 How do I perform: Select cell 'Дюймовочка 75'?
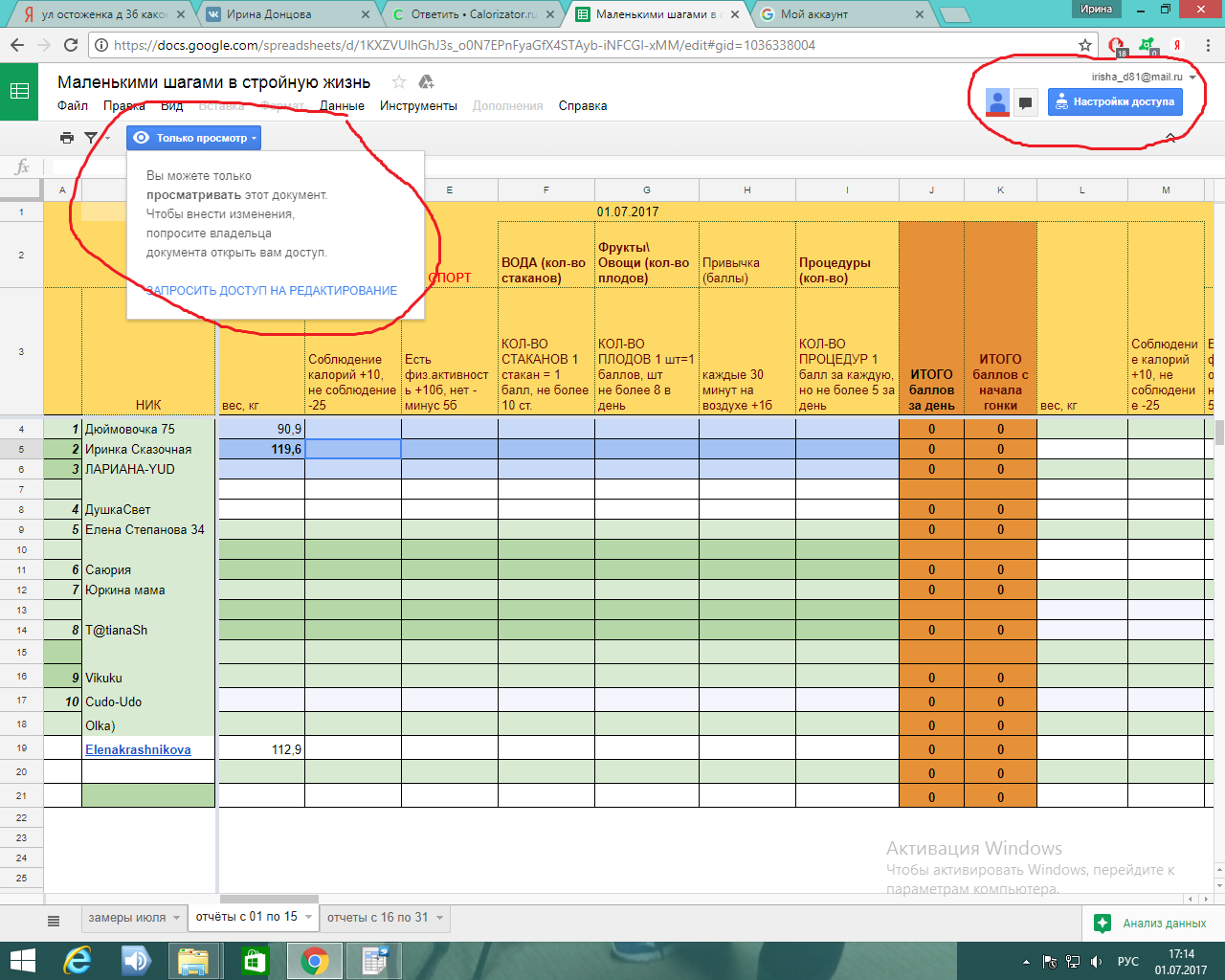[148, 429]
